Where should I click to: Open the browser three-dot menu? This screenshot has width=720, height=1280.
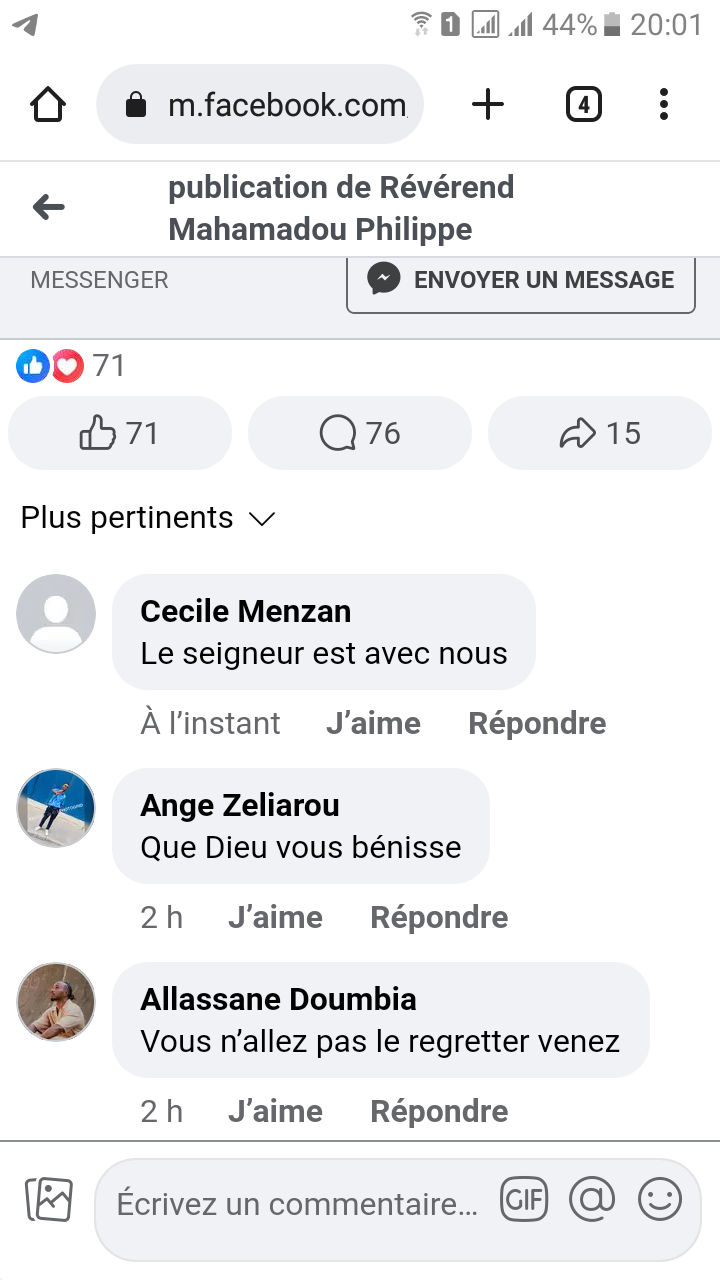click(664, 105)
